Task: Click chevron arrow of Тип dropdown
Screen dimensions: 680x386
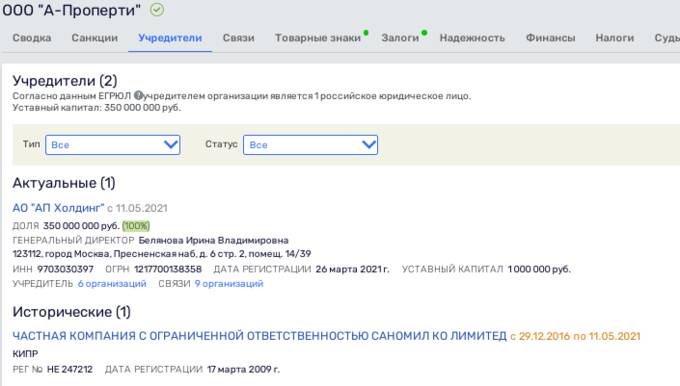Action: [170, 144]
